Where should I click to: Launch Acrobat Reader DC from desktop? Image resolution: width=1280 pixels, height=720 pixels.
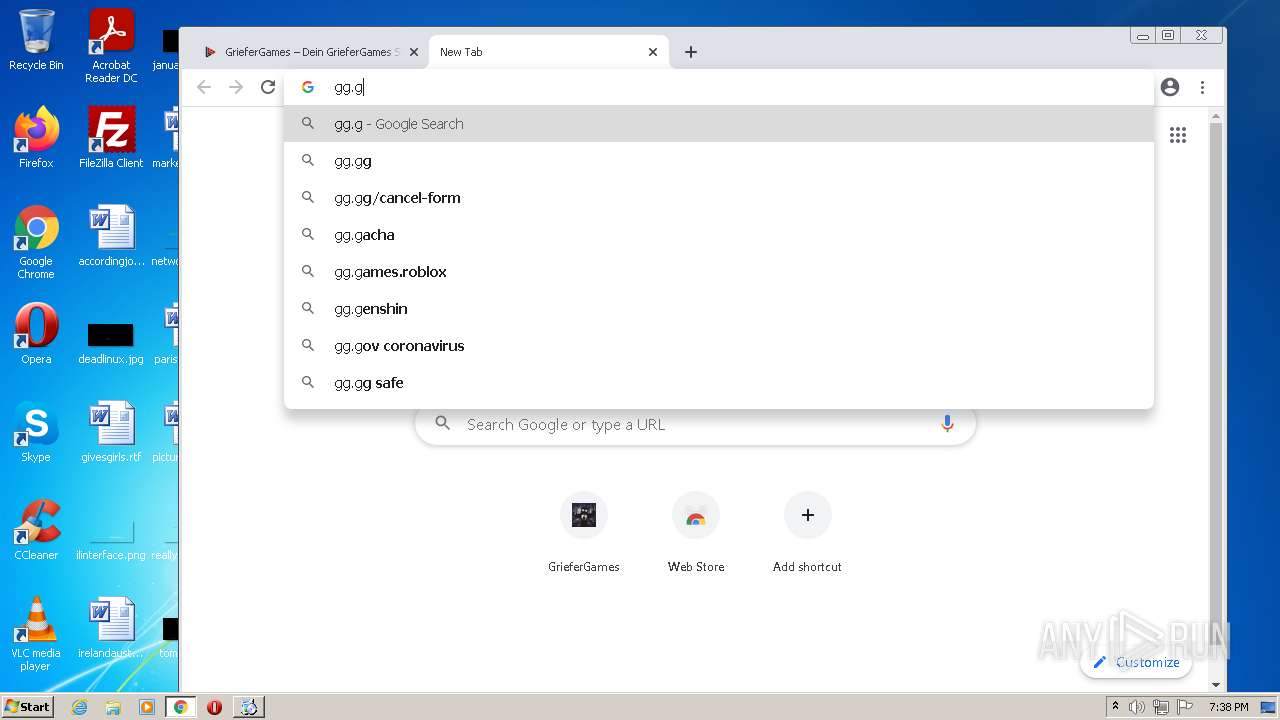(x=111, y=45)
